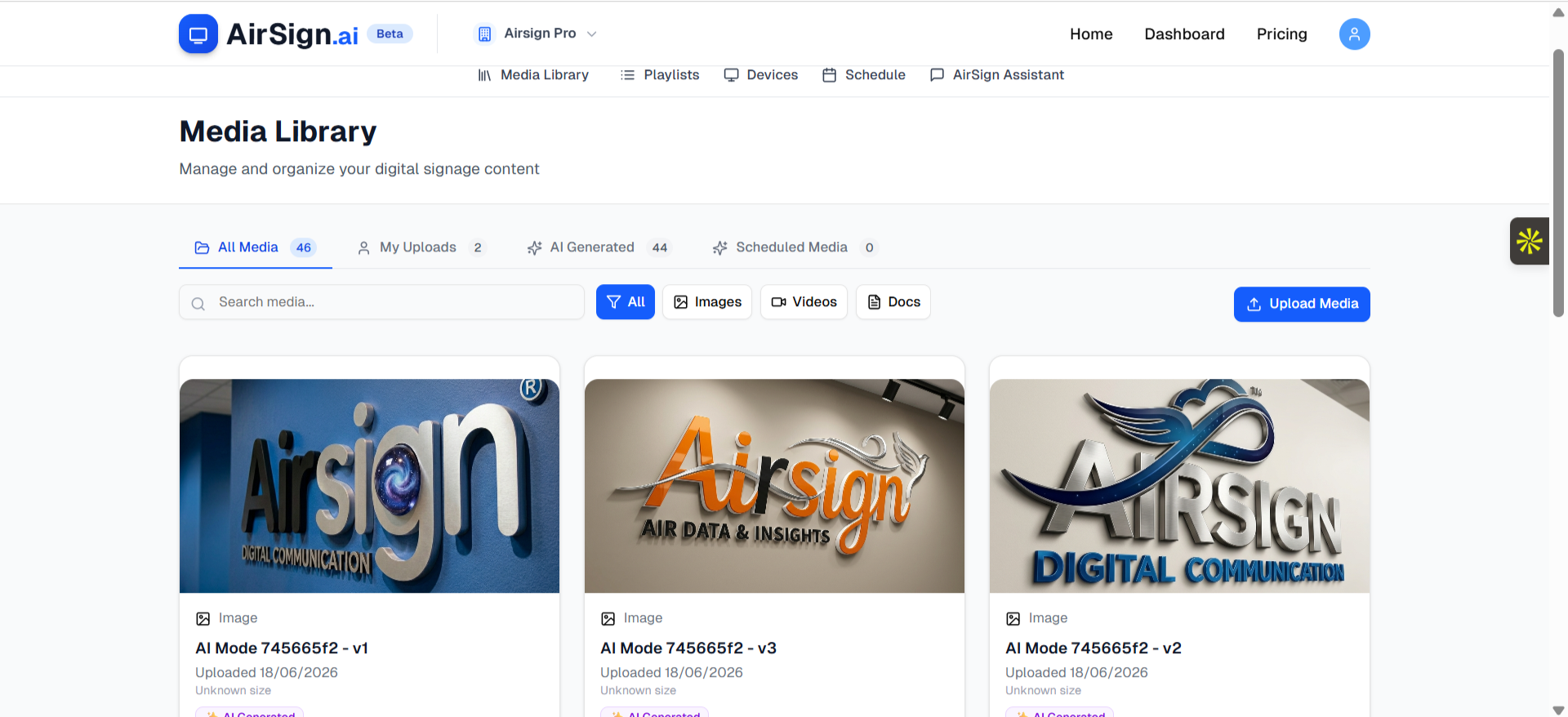Click title AI Mode 745665f2 - v1
The width and height of the screenshot is (1568, 717).
coord(282,648)
